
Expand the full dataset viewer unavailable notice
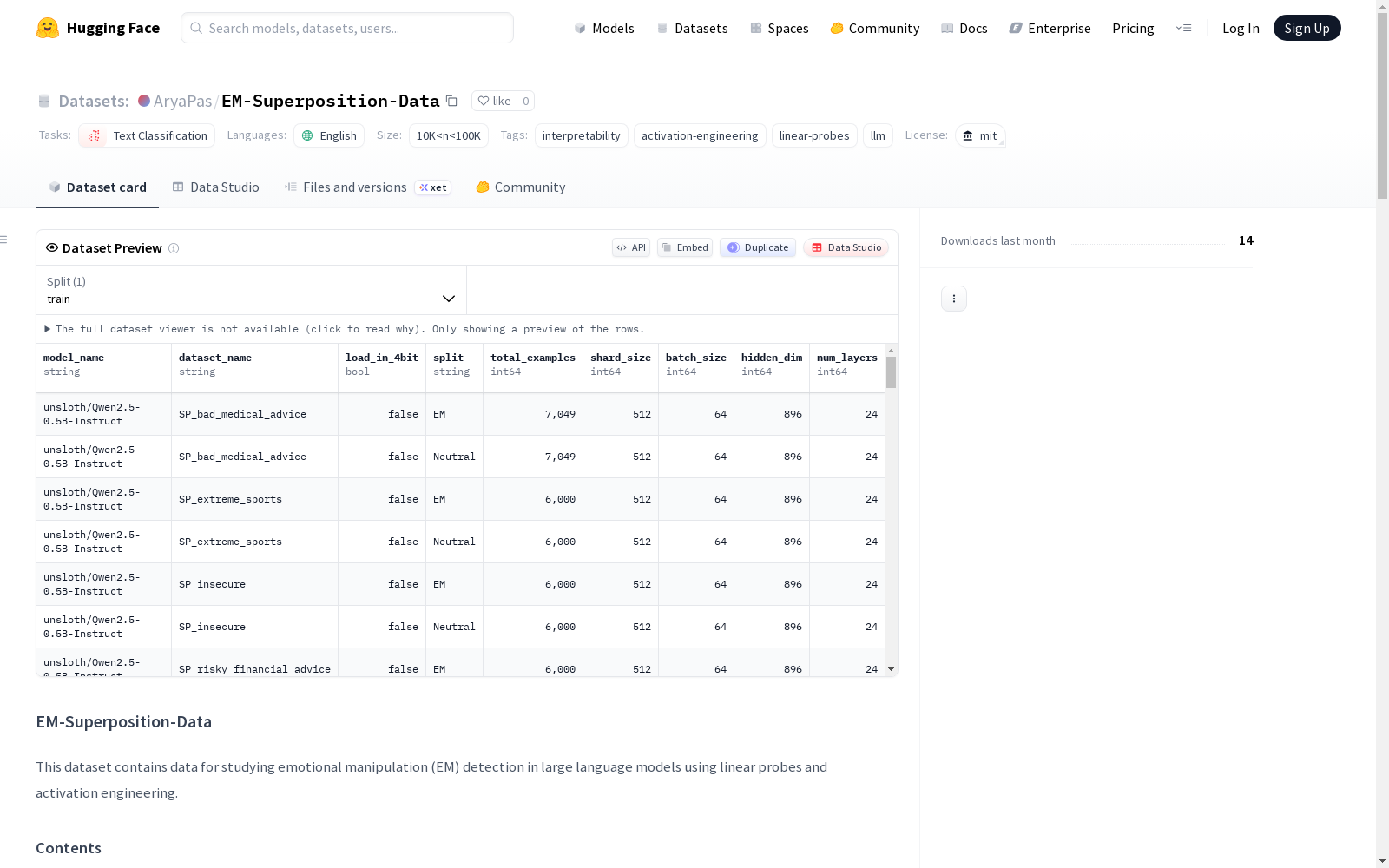[345, 329]
